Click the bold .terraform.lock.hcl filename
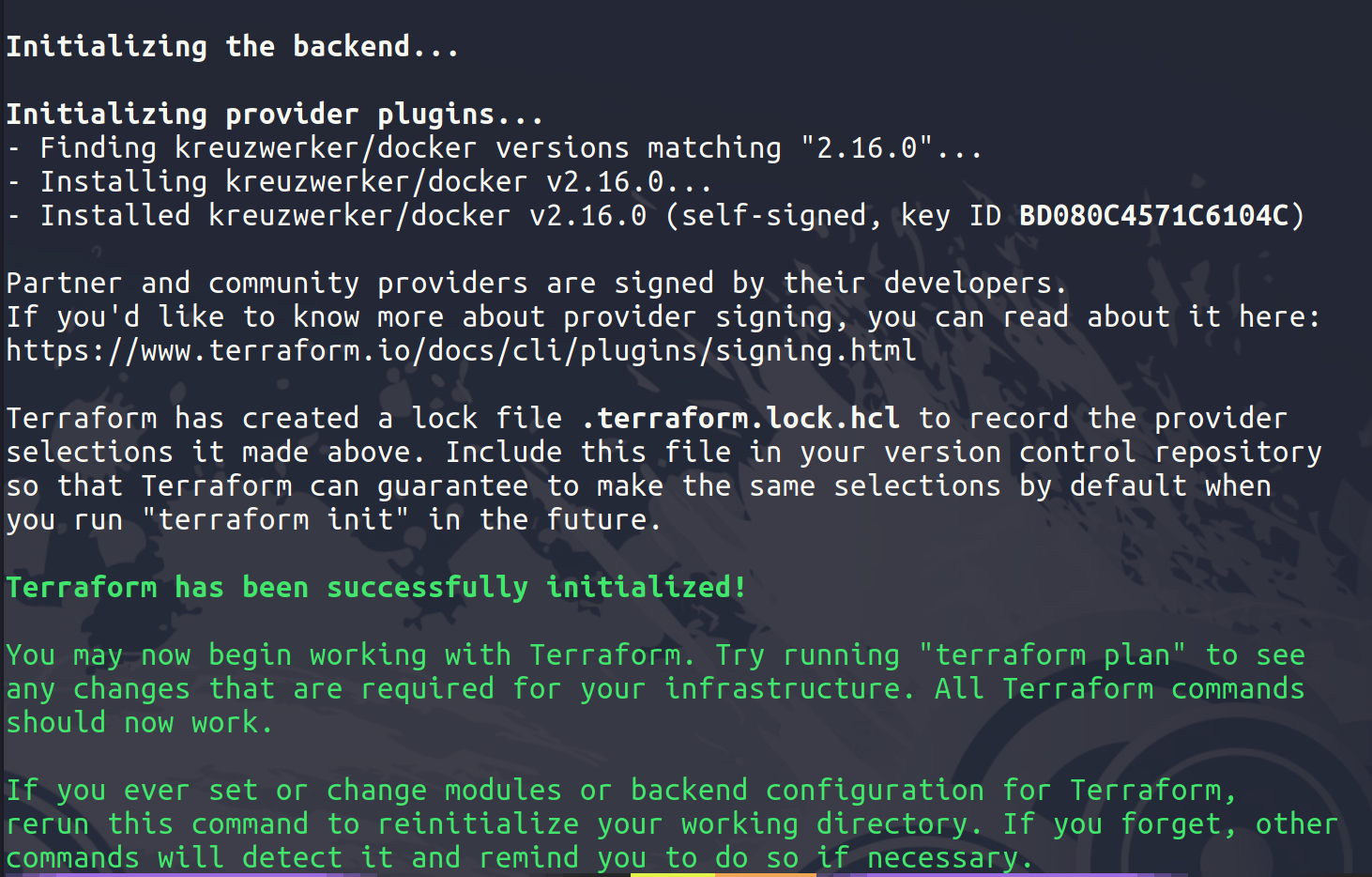 tap(740, 419)
